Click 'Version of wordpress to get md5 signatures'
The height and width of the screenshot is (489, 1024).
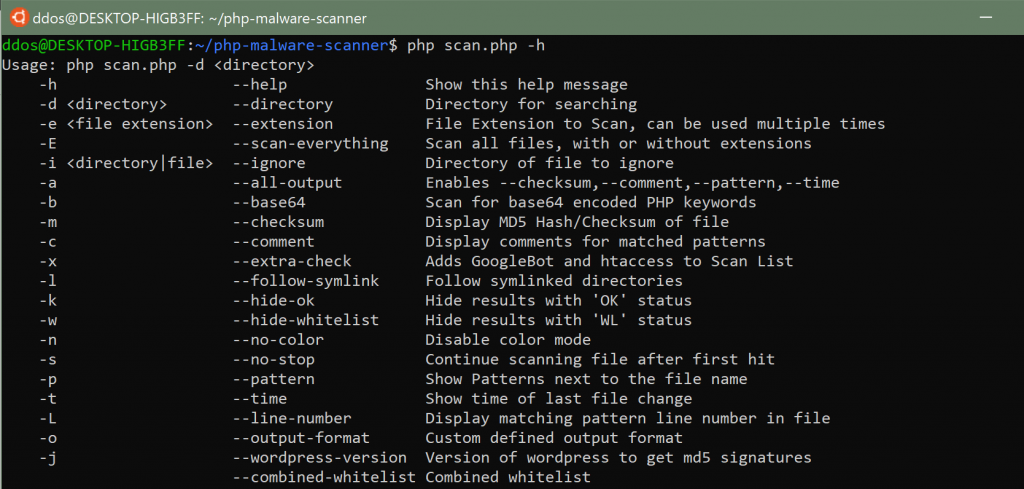tap(618, 457)
